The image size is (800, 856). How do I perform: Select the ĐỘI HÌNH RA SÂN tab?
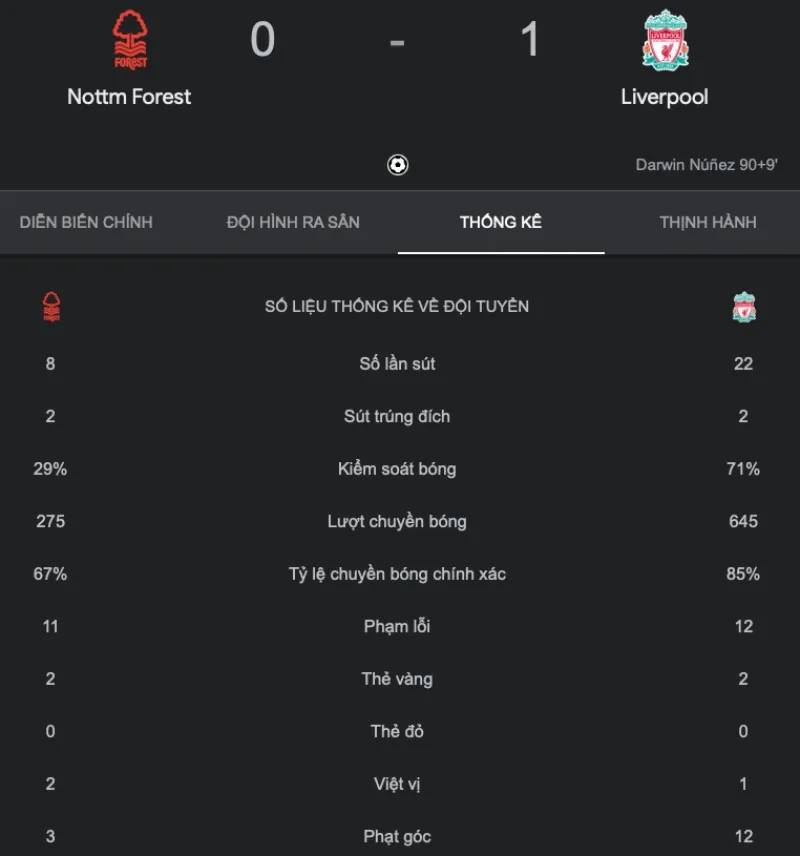292,222
